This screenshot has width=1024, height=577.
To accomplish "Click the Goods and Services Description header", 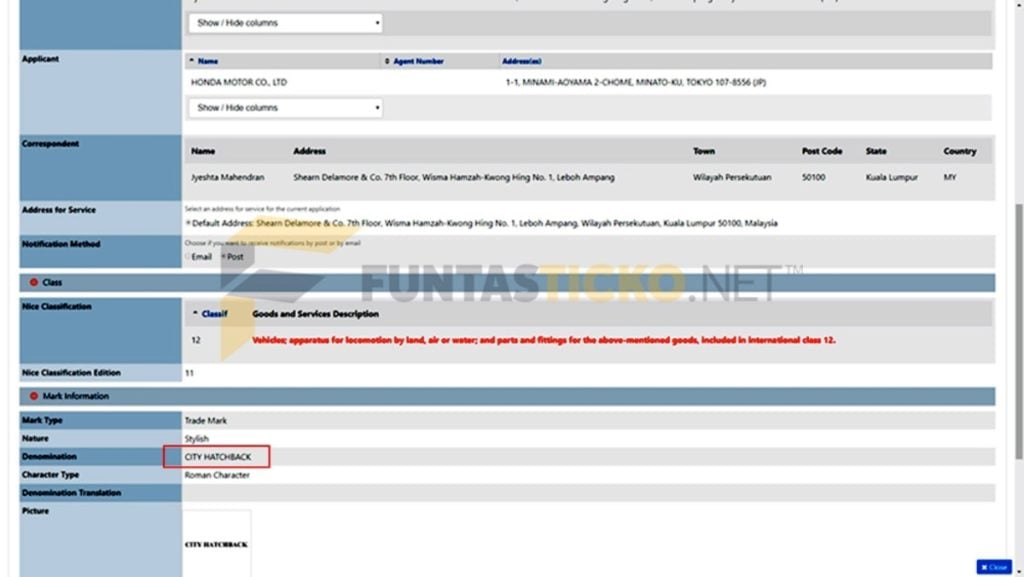I will pos(315,314).
